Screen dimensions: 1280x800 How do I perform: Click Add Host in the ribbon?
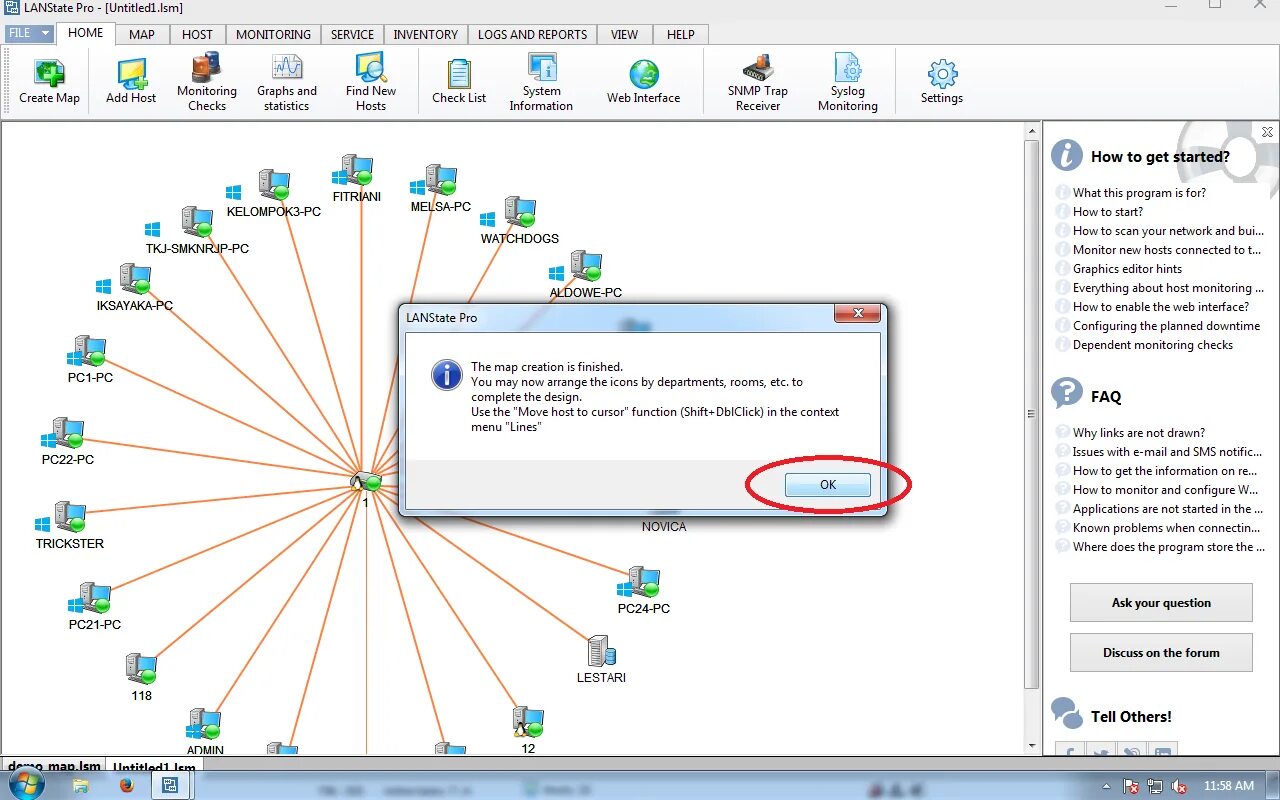tap(131, 82)
